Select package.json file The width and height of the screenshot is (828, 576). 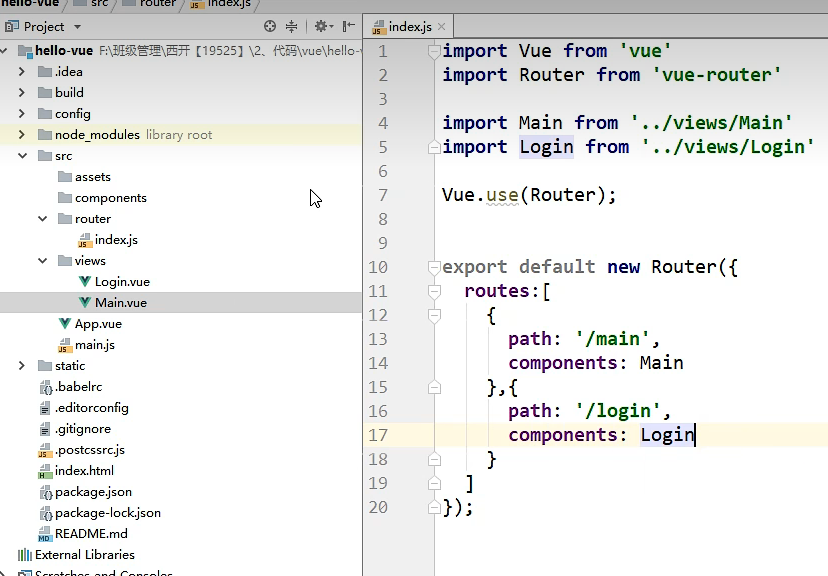click(93, 492)
